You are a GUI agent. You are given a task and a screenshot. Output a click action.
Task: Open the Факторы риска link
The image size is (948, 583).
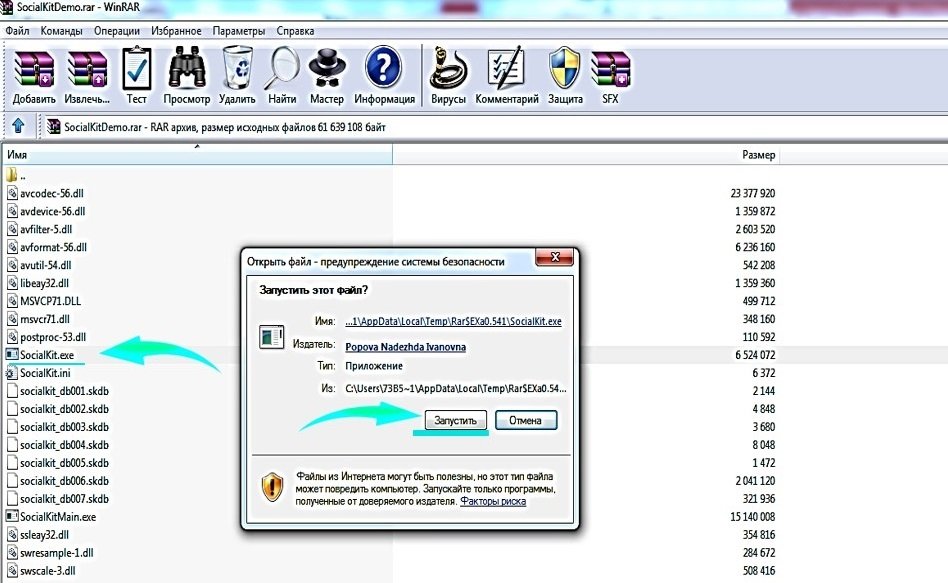493,501
